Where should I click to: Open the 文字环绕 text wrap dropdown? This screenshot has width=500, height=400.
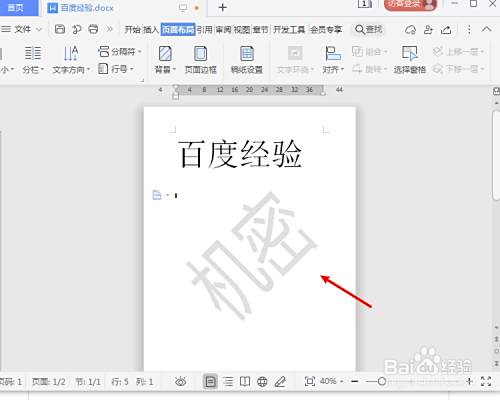[295, 60]
